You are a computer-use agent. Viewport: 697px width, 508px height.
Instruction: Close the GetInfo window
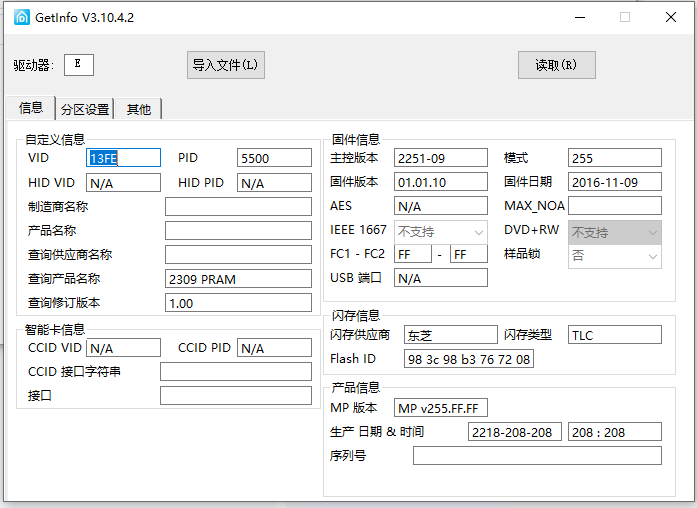point(670,17)
